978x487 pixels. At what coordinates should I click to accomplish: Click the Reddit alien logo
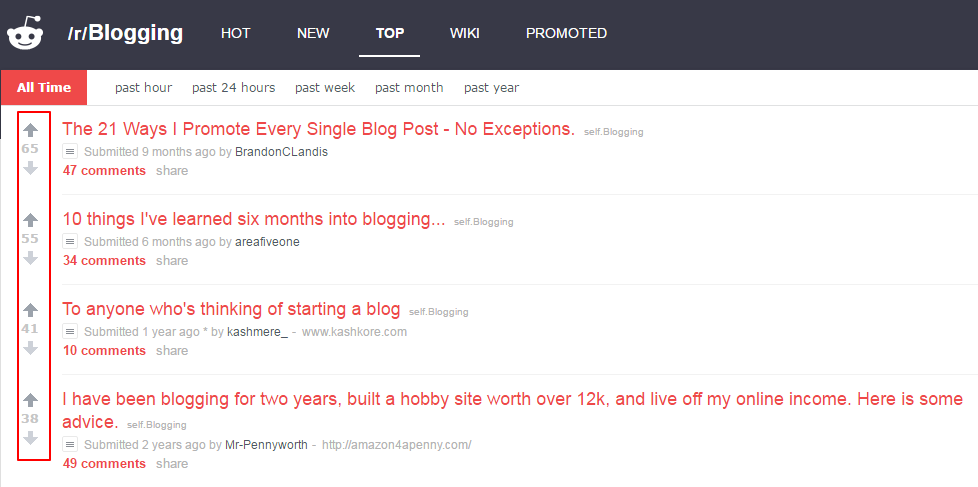[x=26, y=33]
